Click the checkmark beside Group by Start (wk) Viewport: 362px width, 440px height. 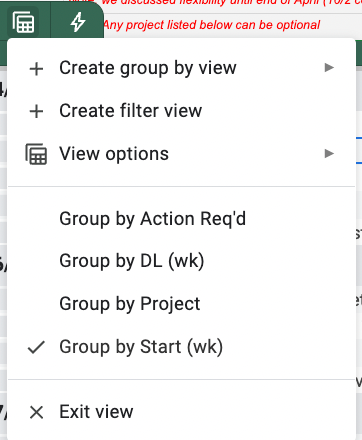[x=36, y=347]
